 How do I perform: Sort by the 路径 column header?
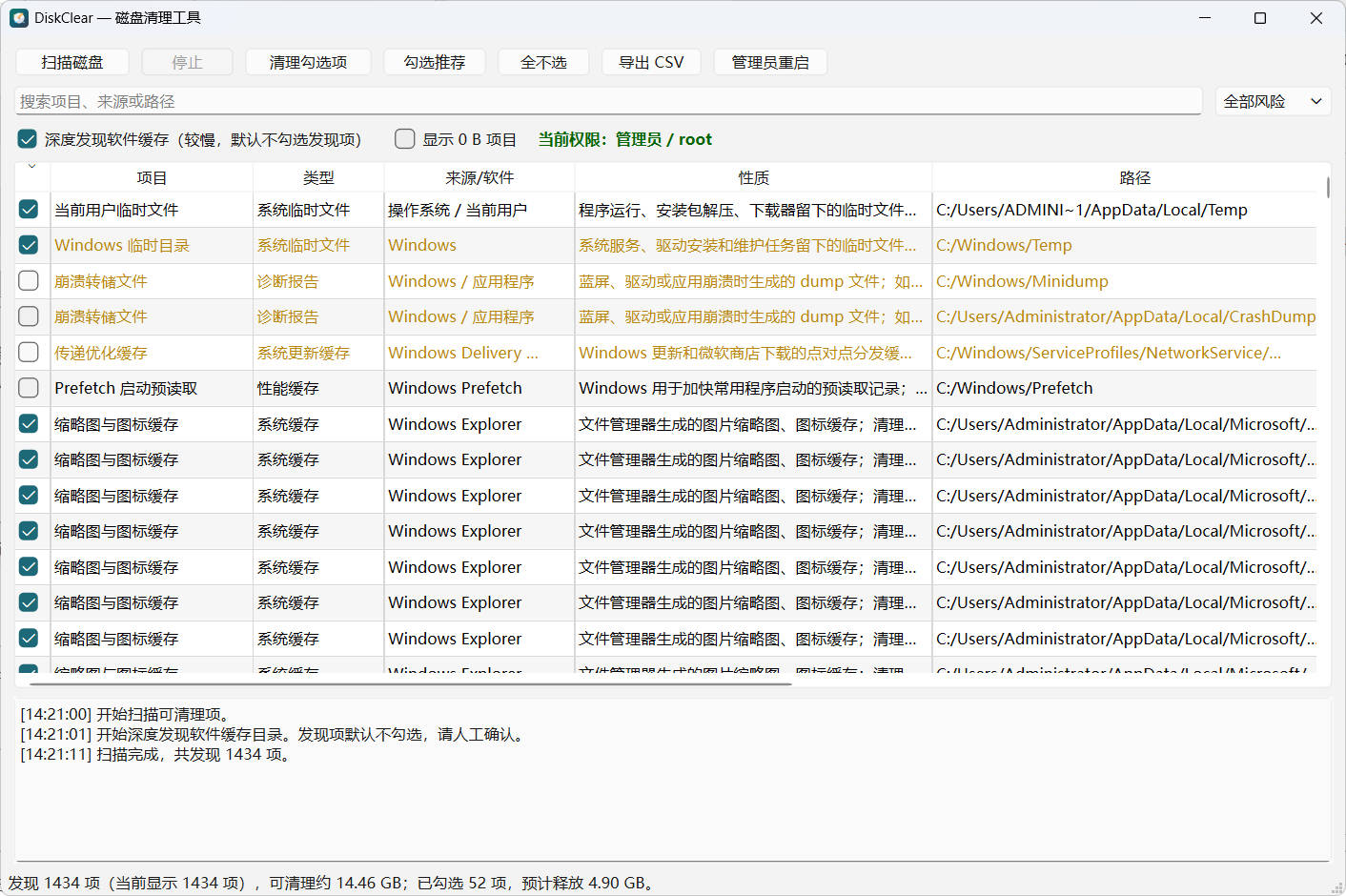1134,177
